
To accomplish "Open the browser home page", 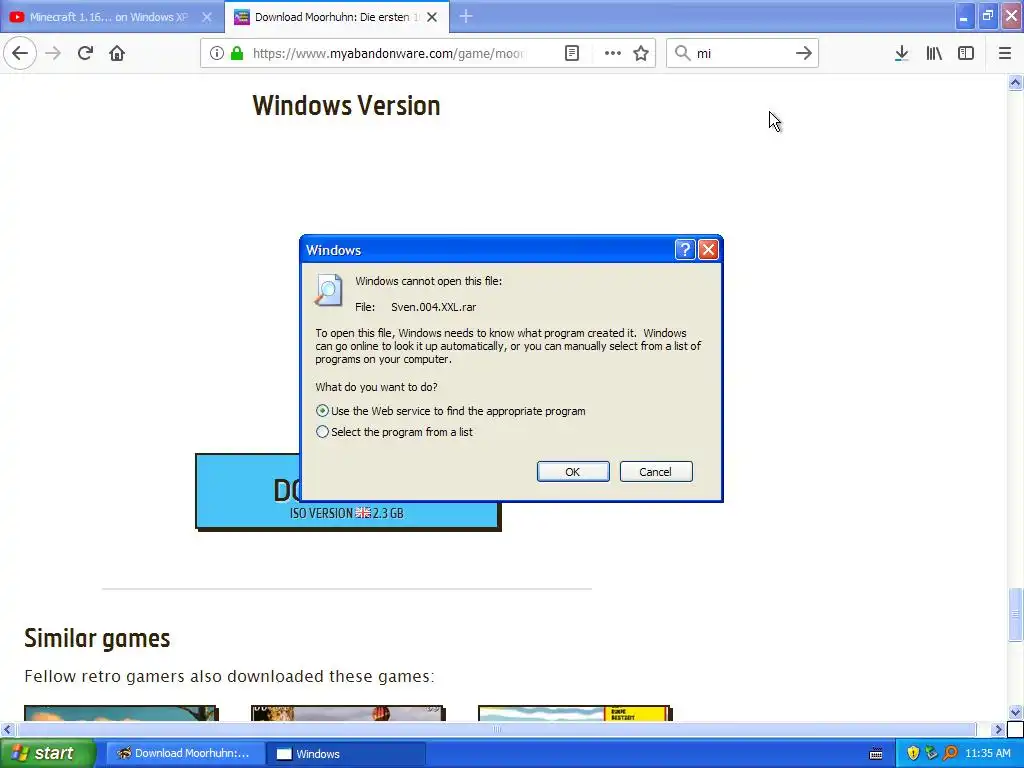I will click(117, 53).
